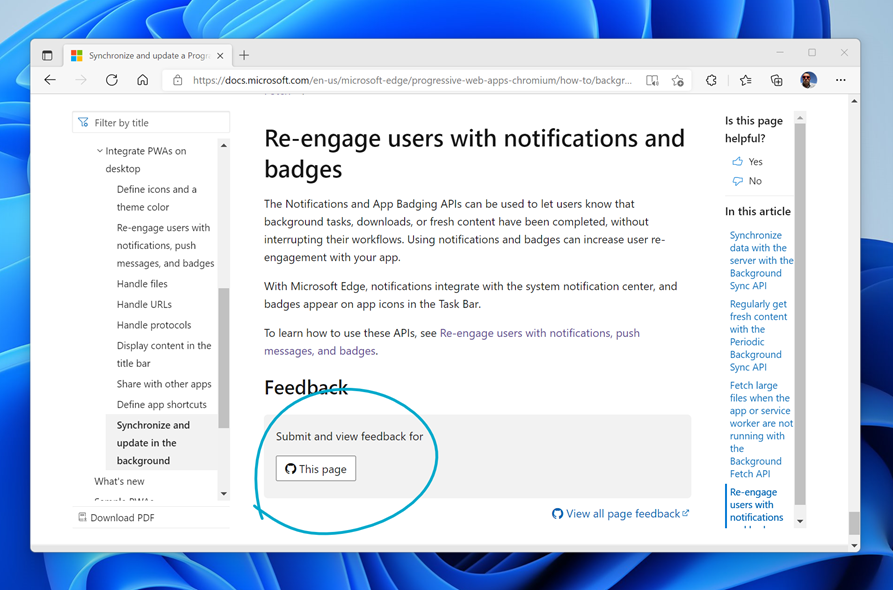Click the browser Back arrow

coord(50,80)
